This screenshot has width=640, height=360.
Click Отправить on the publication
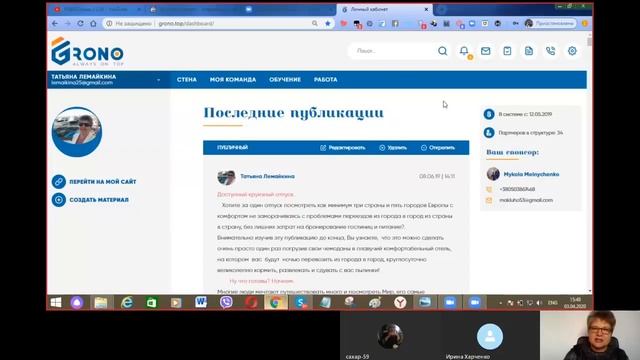(x=438, y=148)
